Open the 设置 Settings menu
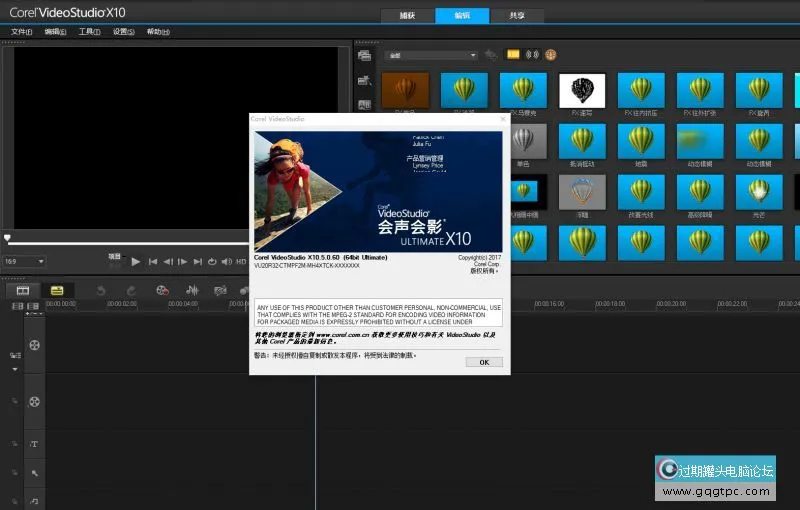 [123, 32]
